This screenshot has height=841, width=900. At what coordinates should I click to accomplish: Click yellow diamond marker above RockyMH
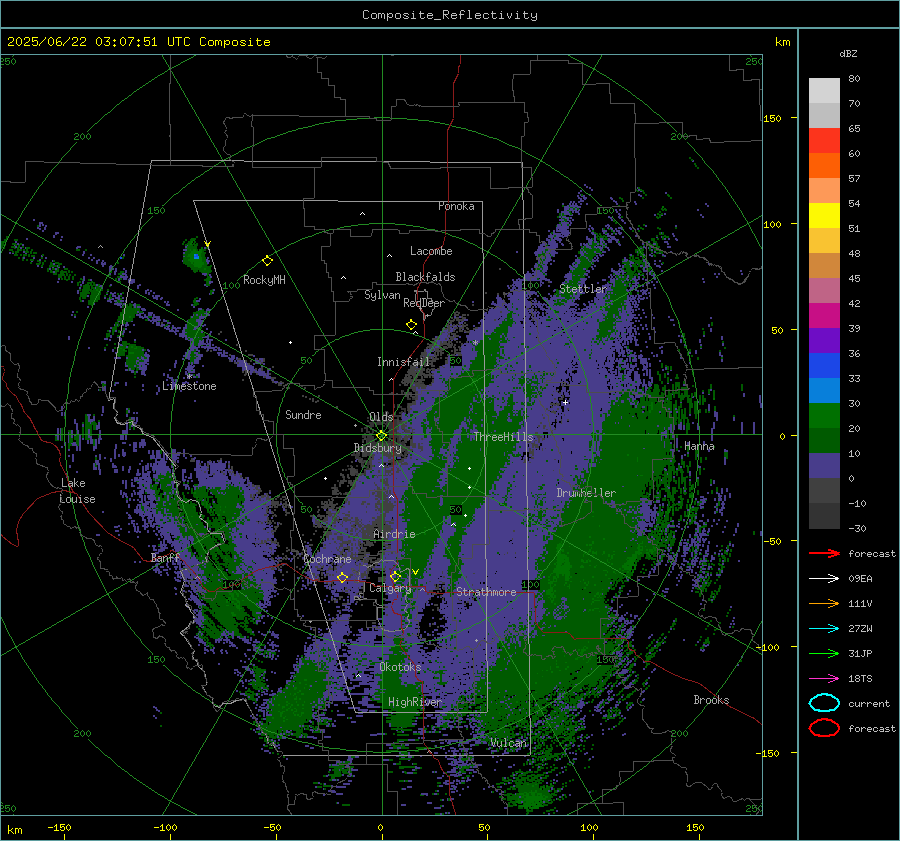coord(267,261)
